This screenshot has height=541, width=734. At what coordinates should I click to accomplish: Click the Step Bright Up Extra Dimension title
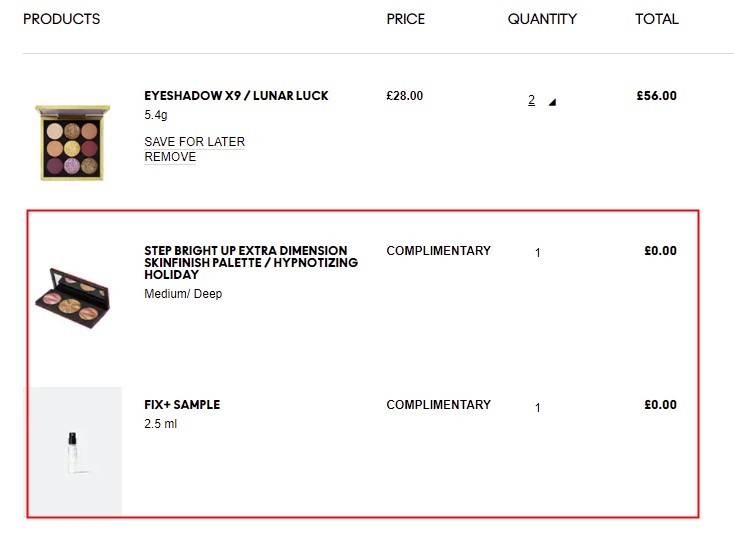click(251, 263)
